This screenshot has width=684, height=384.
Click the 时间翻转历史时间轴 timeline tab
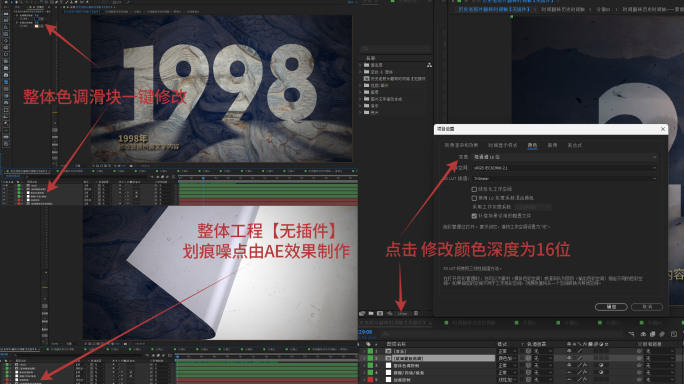click(473, 322)
